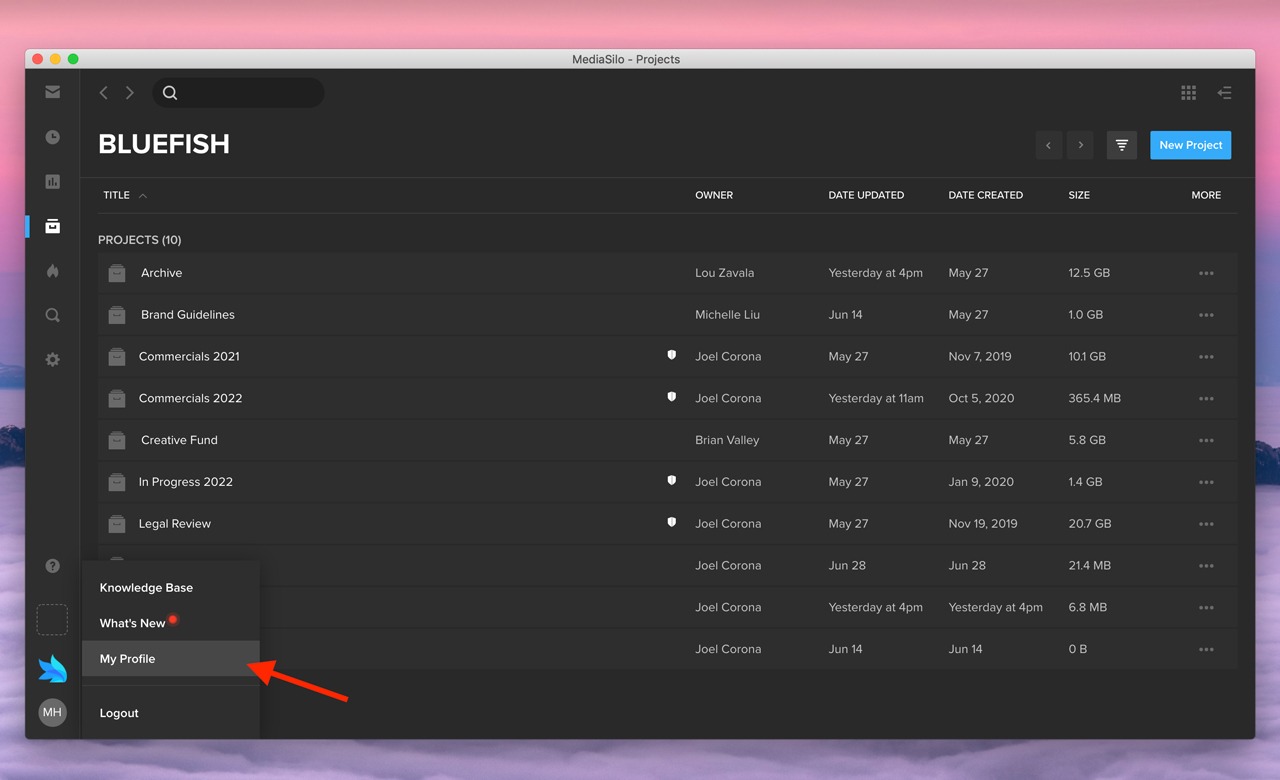Open the Commercials 2022 project

(x=190, y=399)
